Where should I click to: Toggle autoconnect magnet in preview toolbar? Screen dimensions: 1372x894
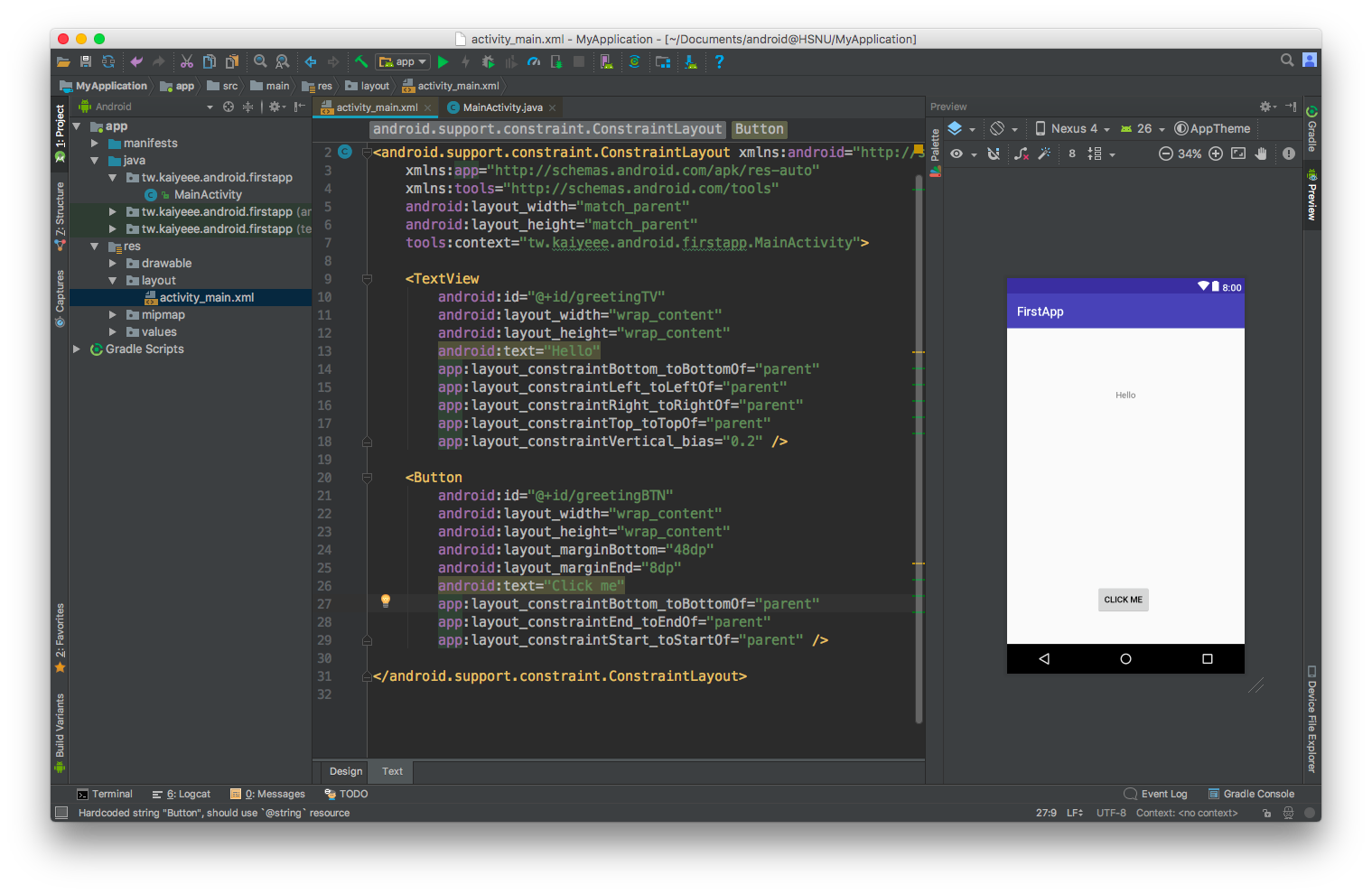pyautogui.click(x=994, y=154)
